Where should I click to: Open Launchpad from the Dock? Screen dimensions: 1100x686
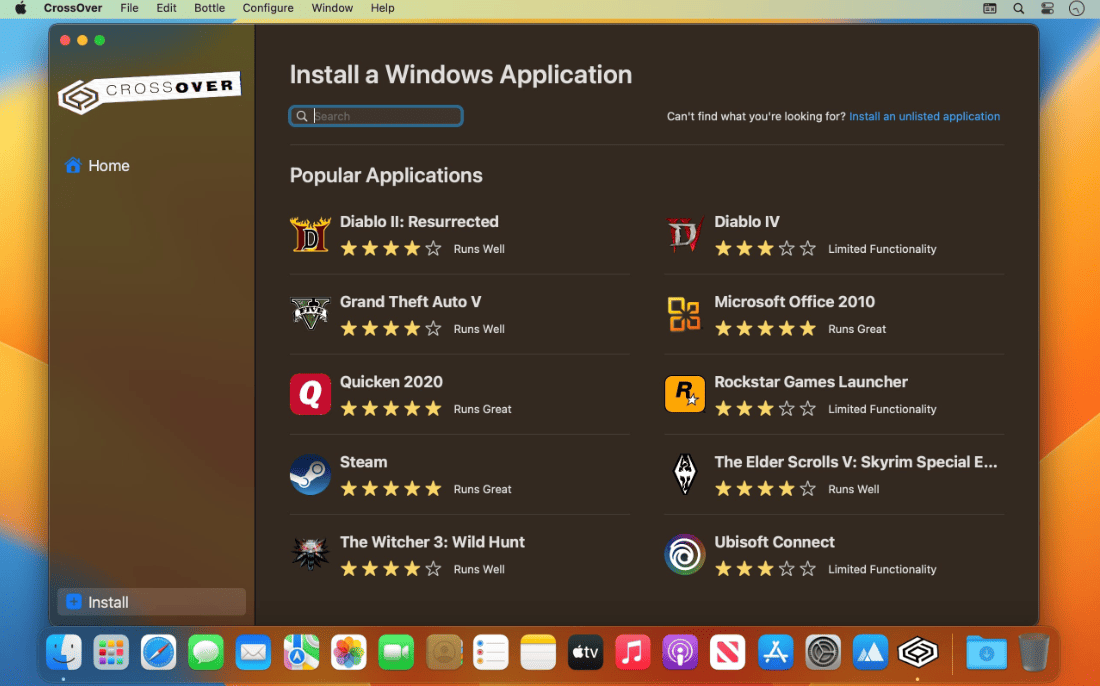[111, 652]
